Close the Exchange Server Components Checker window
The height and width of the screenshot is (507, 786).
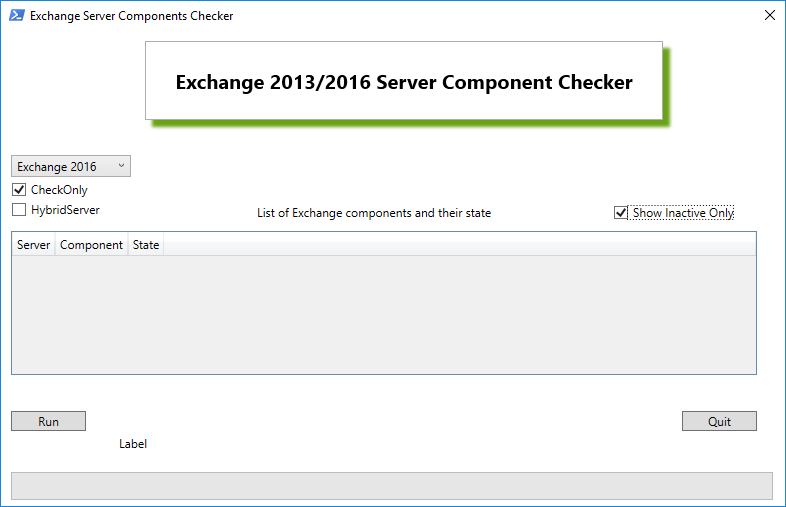pos(770,16)
